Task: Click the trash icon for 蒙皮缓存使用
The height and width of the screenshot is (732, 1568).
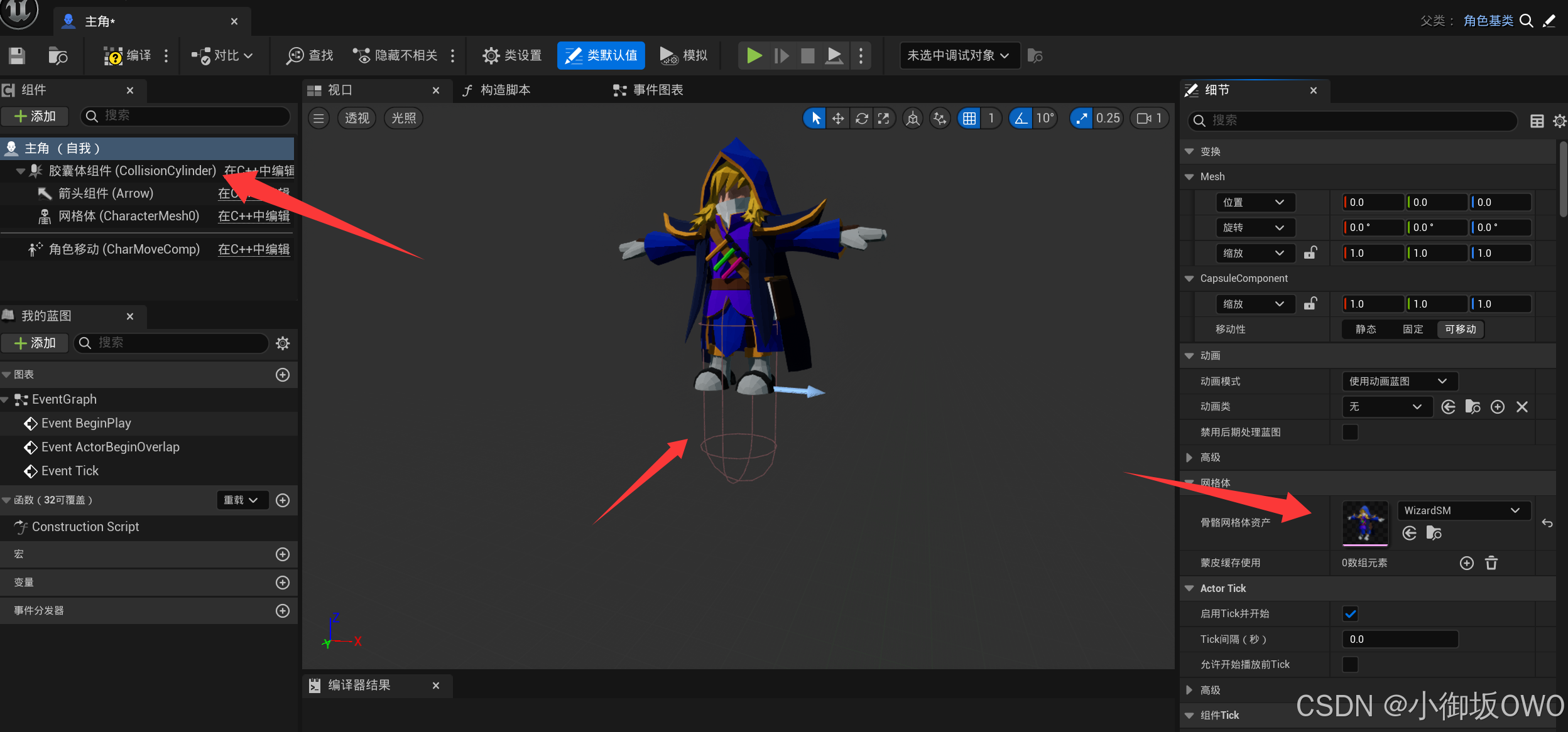Action: coord(1491,563)
